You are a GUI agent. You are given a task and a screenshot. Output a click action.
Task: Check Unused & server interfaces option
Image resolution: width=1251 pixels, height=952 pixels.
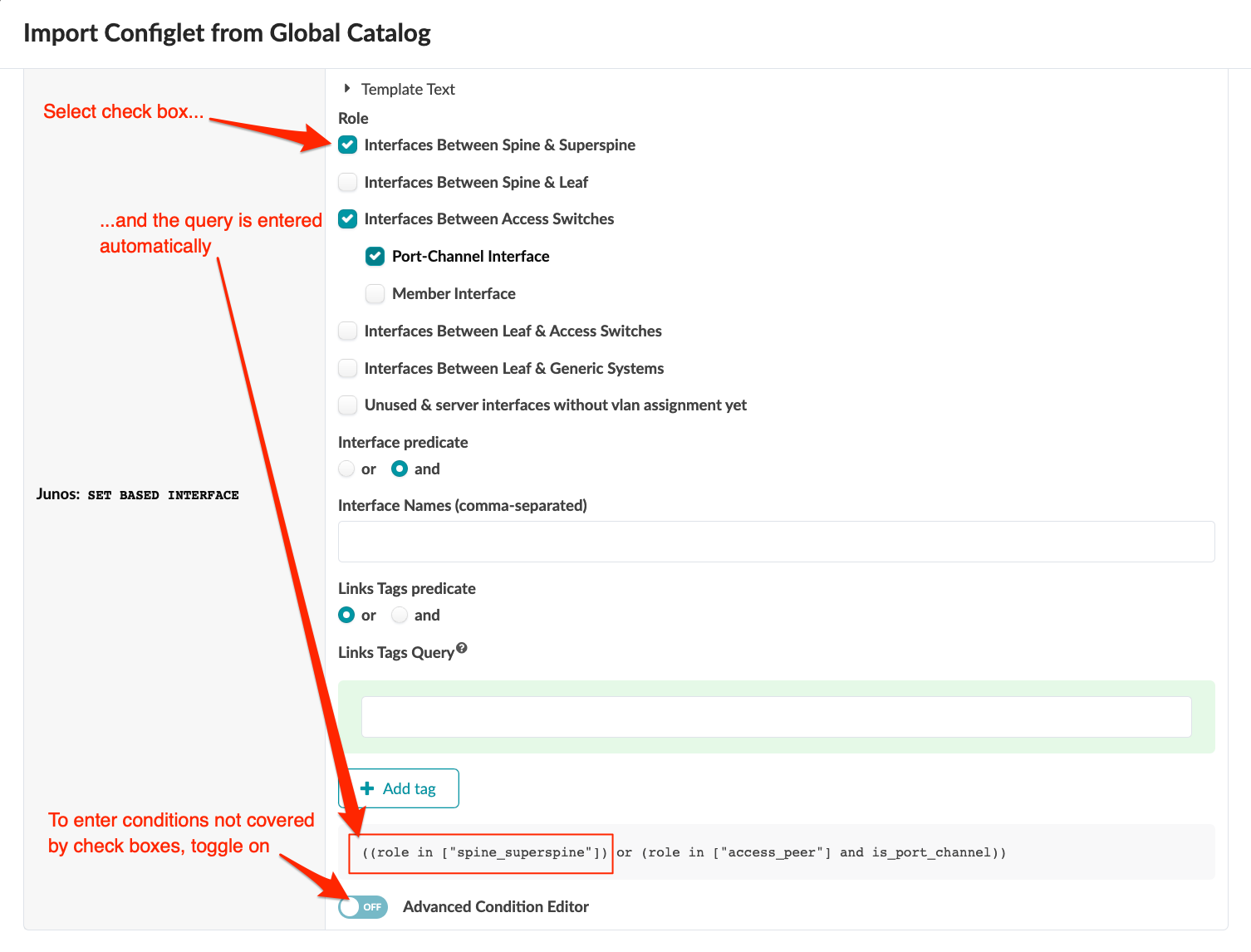pyautogui.click(x=348, y=405)
